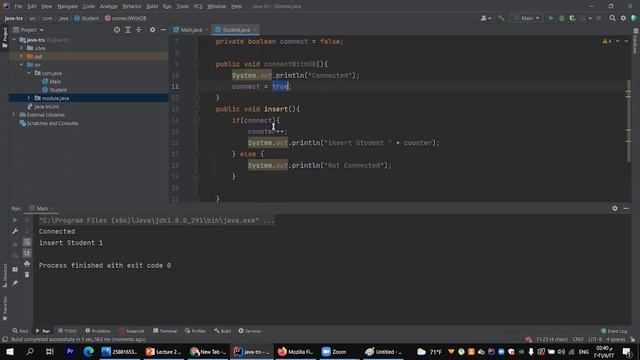
Task: Run the Main configuration with green play button
Action: point(551,18)
